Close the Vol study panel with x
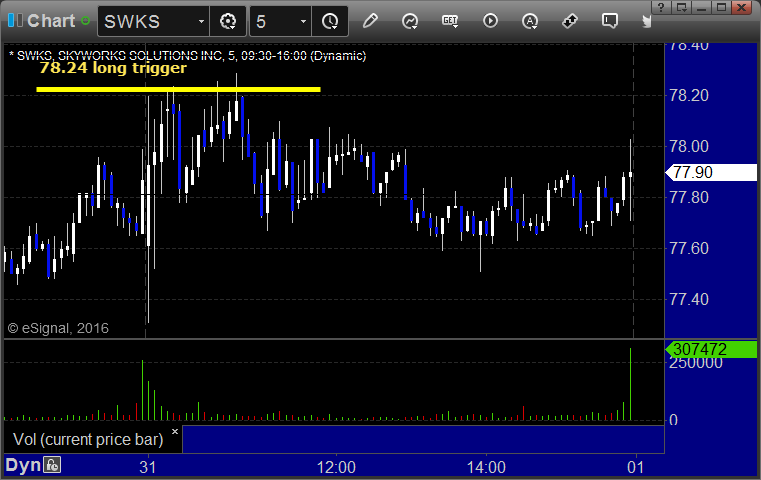Image resolution: width=761 pixels, height=480 pixels. click(175, 431)
